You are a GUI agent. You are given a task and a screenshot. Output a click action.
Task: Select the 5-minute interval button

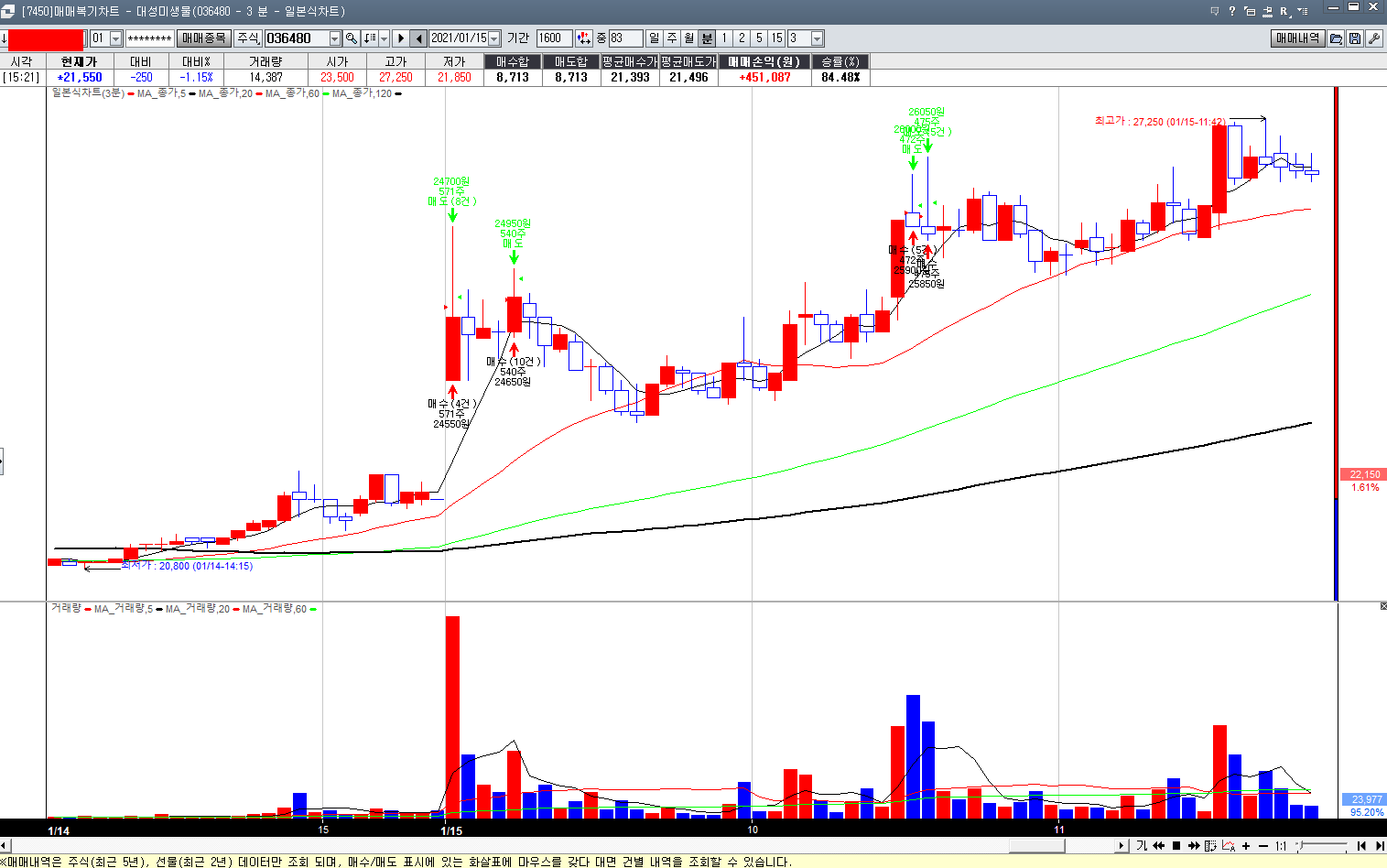[759, 38]
